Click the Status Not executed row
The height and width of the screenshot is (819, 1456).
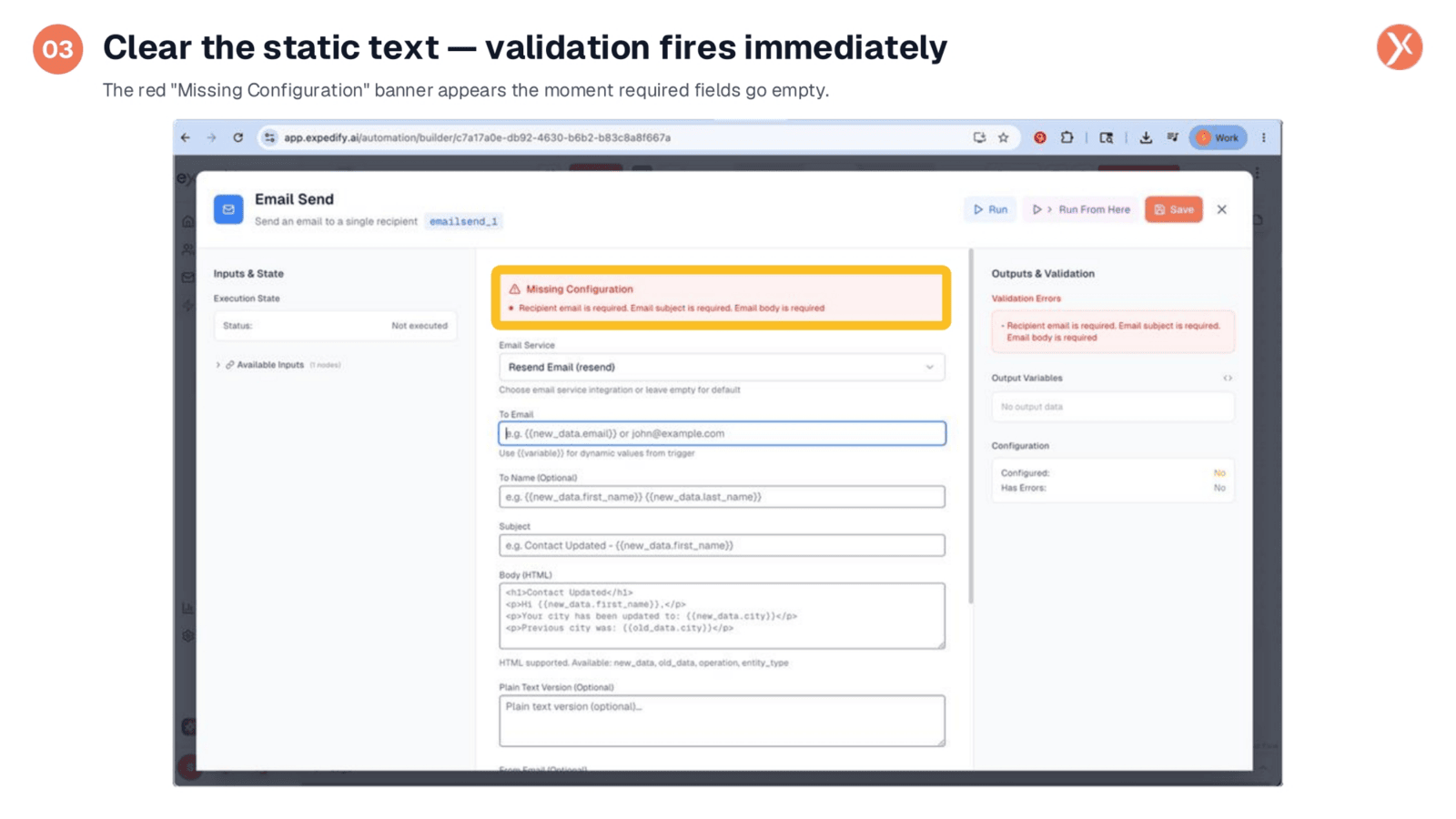point(335,326)
